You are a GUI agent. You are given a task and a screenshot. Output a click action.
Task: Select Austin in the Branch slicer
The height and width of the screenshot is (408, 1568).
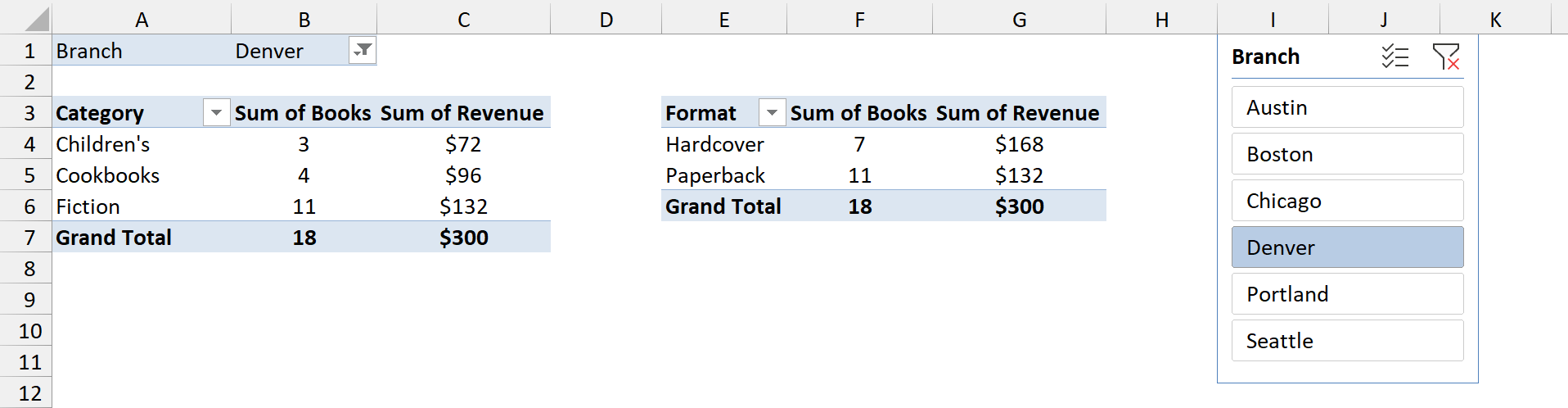1347,107
